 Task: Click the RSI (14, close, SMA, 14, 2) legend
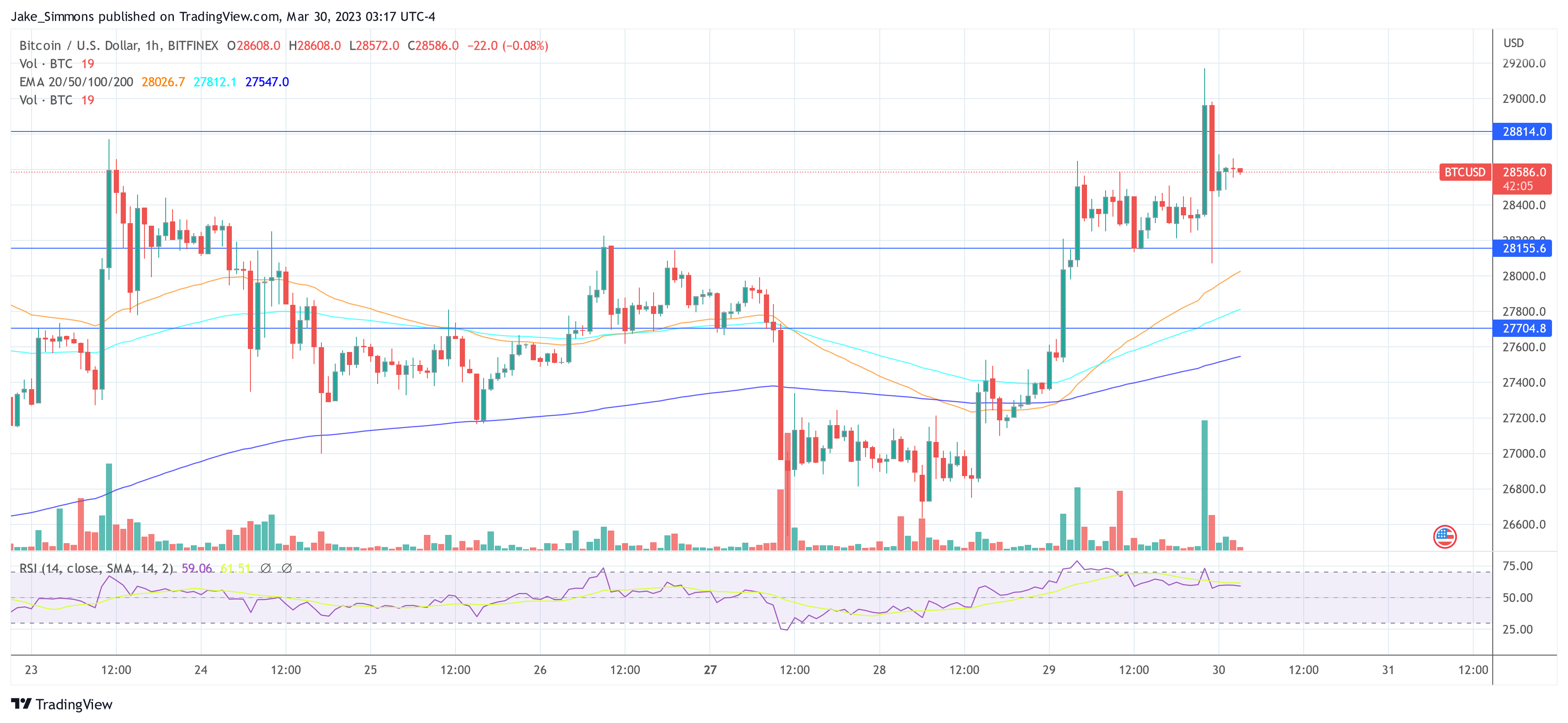[x=96, y=569]
